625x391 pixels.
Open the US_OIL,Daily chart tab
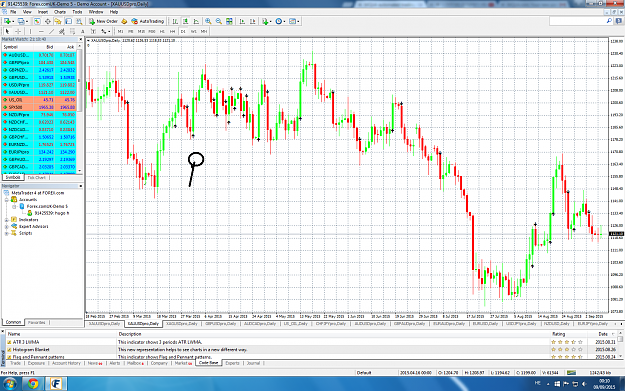(296, 324)
